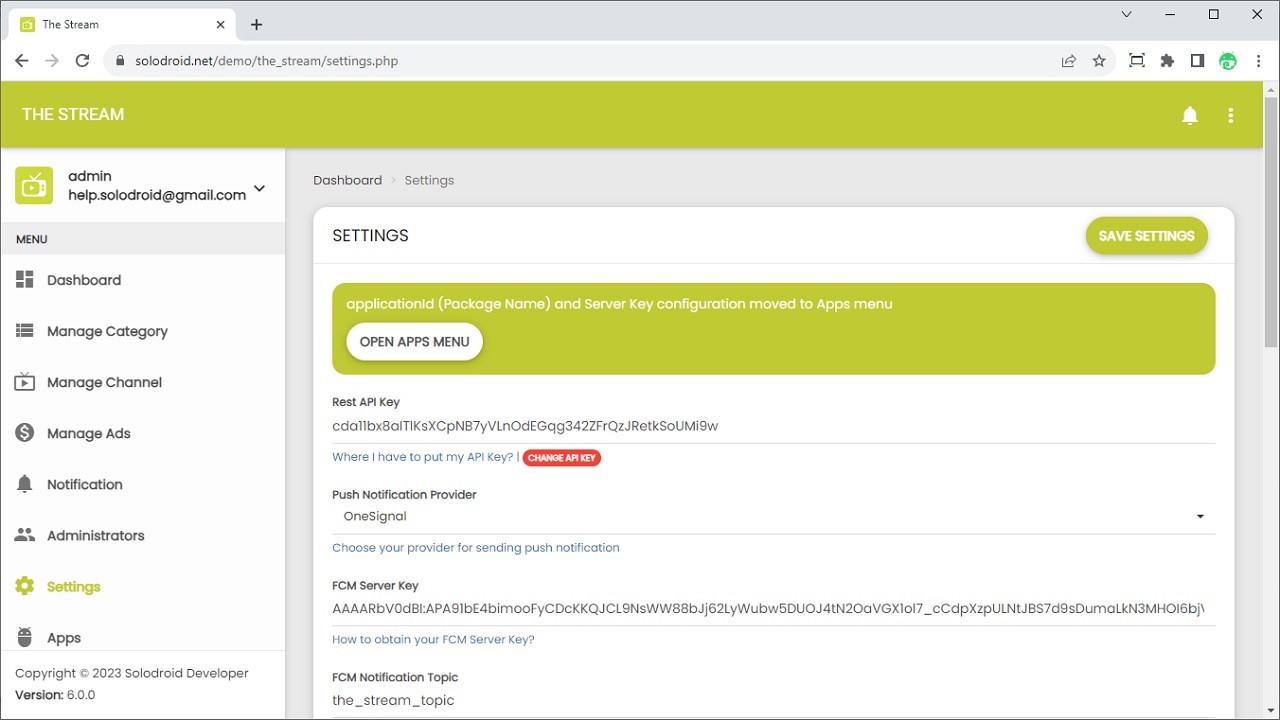
Task: Open 'How to obtain your FCM Server Key?' link
Action: pos(433,639)
